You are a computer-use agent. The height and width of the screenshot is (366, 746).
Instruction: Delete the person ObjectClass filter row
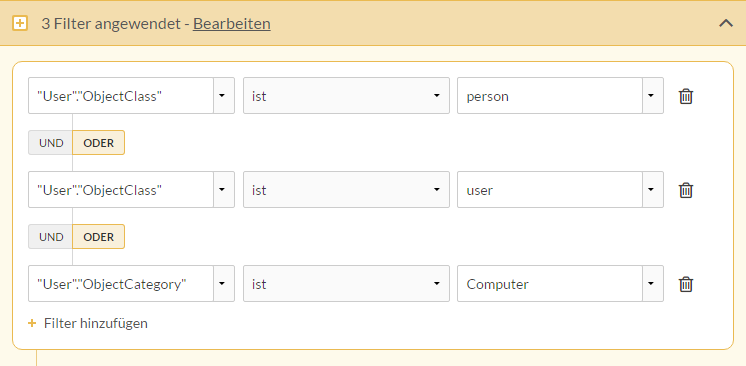[686, 96]
